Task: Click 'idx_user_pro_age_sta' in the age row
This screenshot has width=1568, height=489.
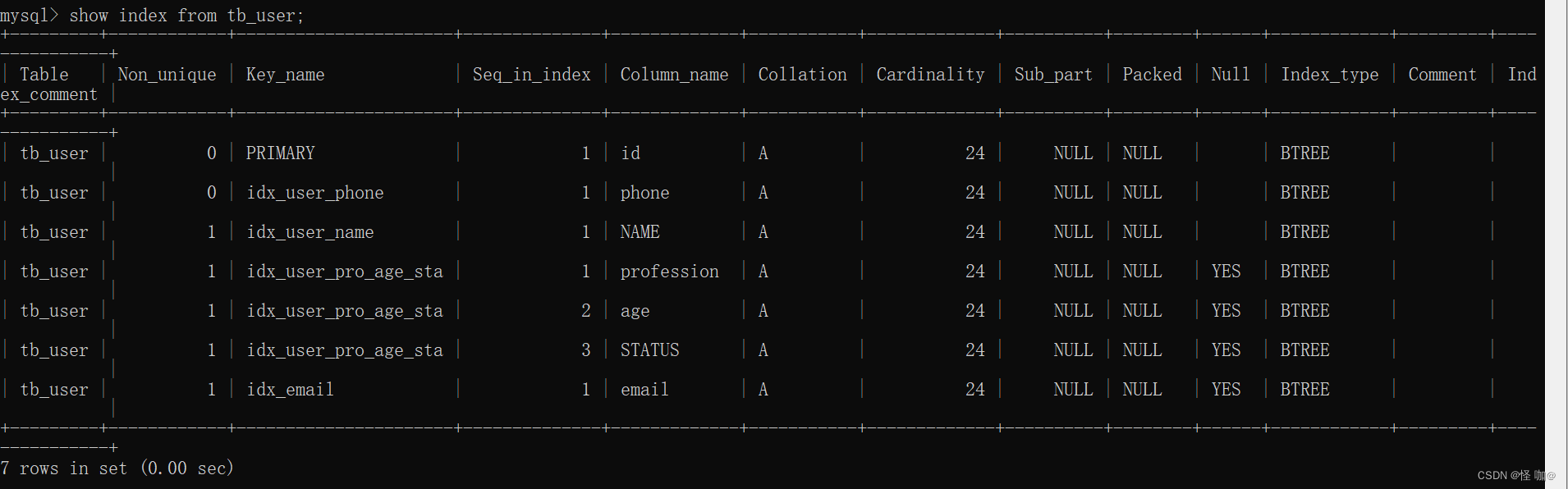Action: pos(344,311)
